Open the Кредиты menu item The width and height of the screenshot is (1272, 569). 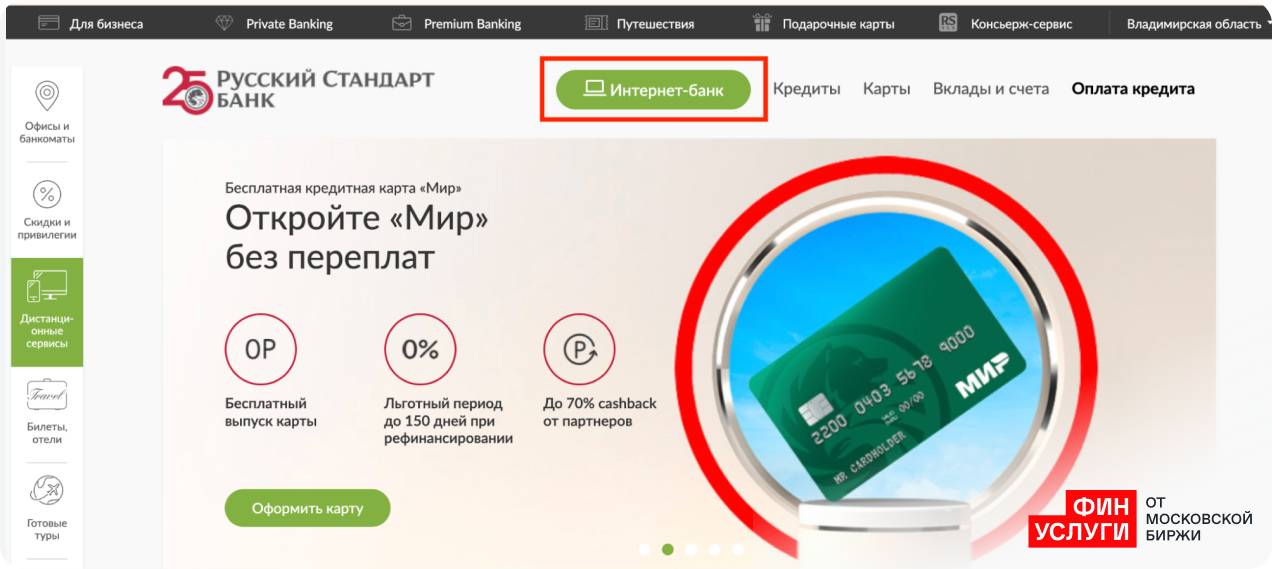pos(807,89)
